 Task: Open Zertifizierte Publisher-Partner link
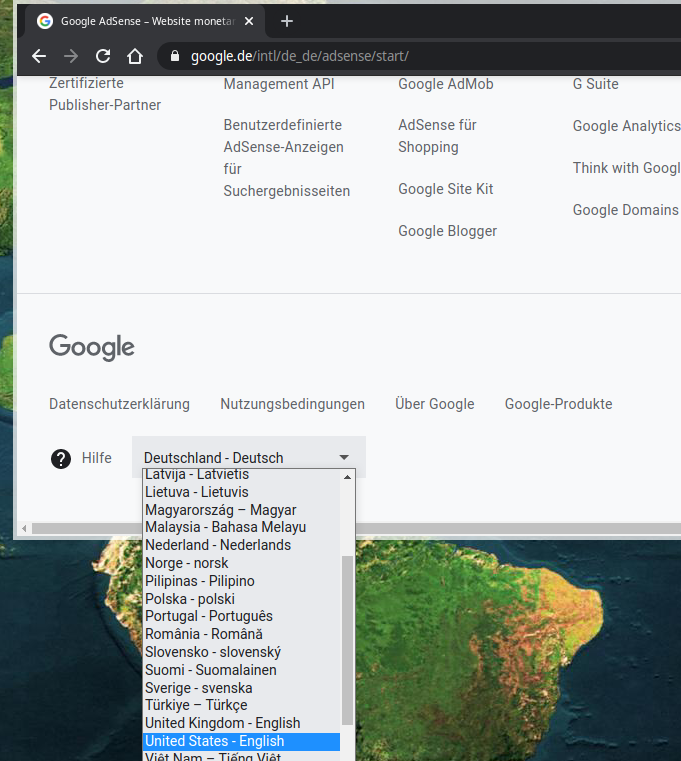(105, 94)
